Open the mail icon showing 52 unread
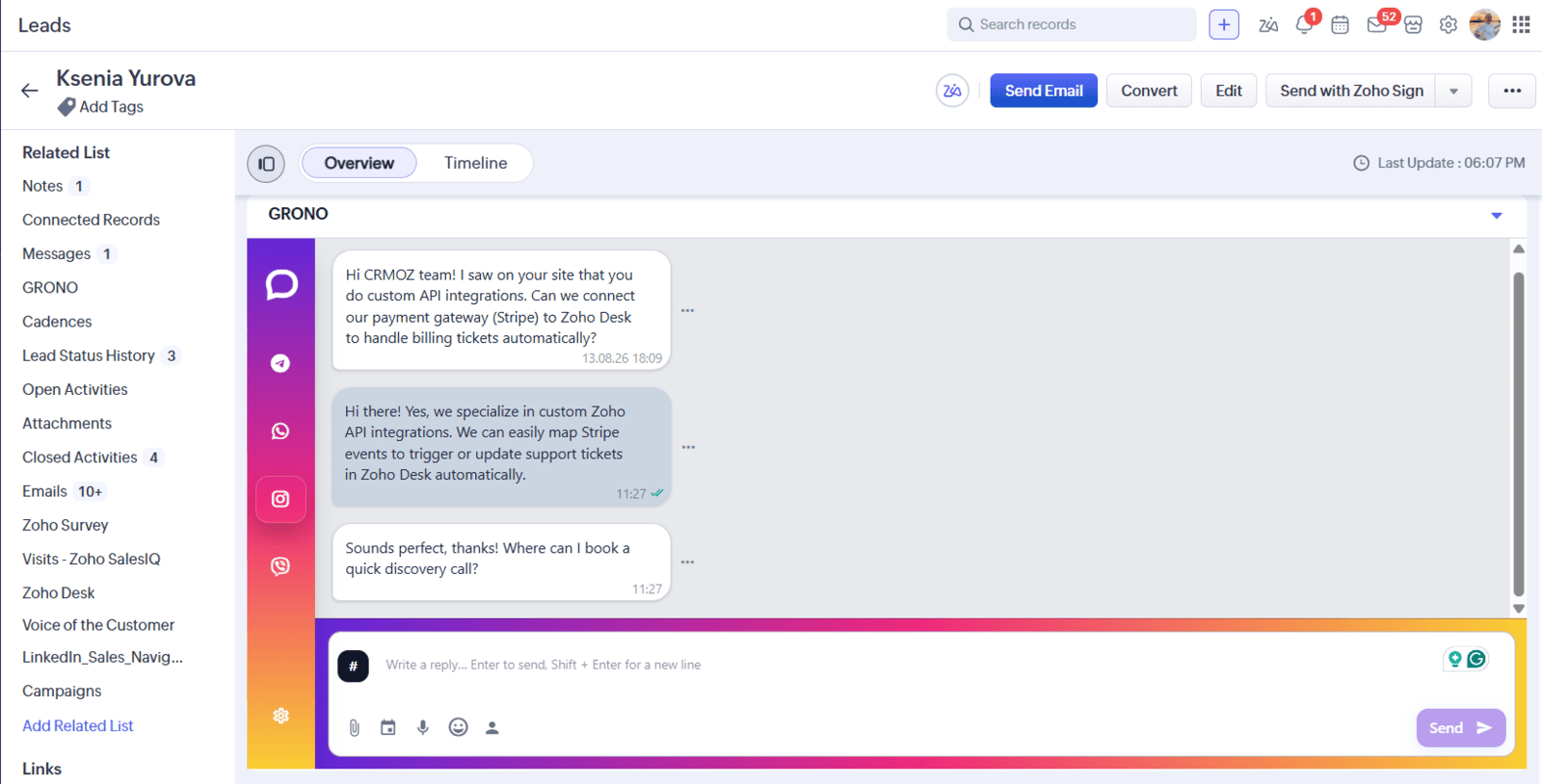The height and width of the screenshot is (784, 1542). pyautogui.click(x=1376, y=25)
